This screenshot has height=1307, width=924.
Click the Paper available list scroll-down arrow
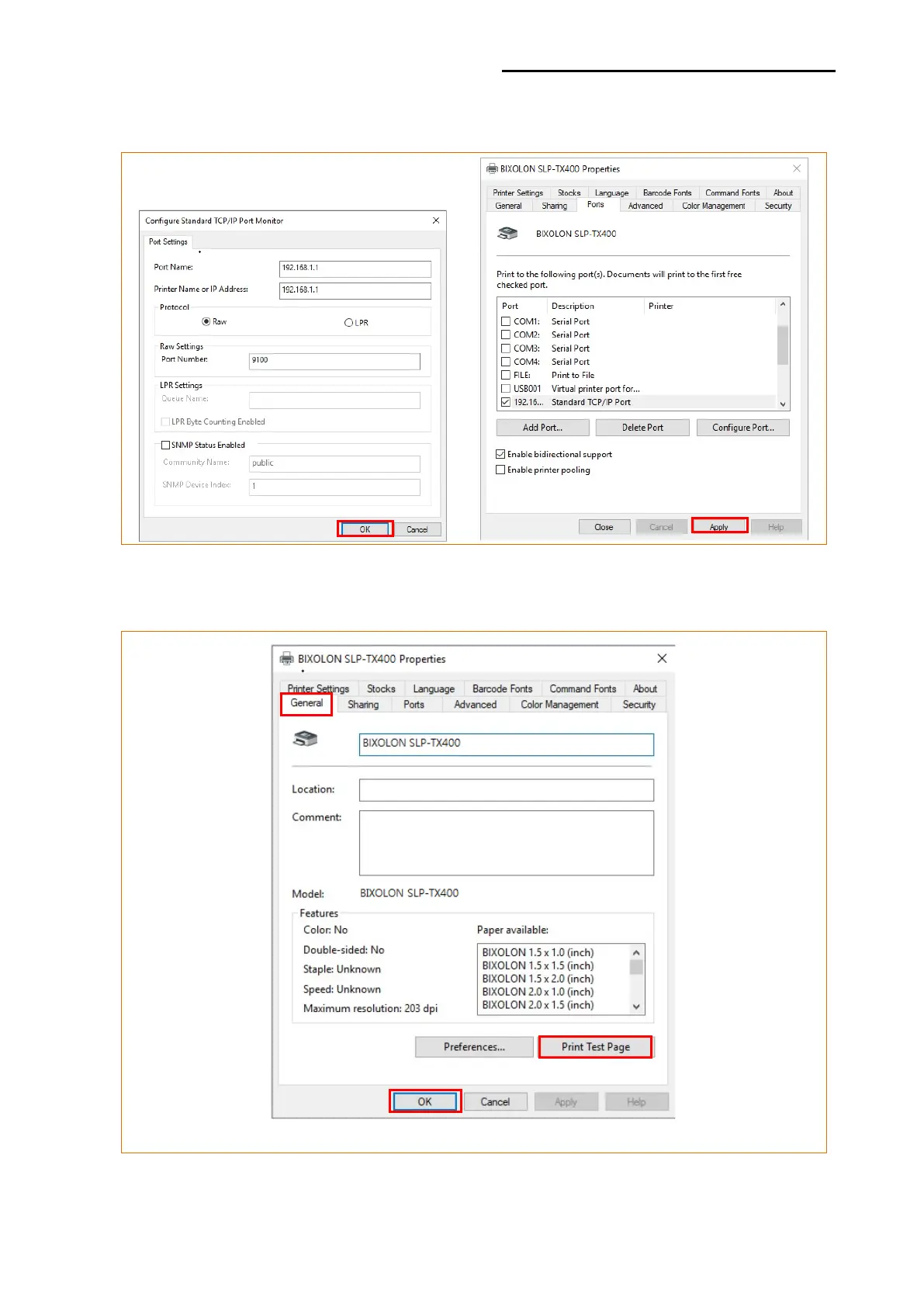coord(636,1007)
